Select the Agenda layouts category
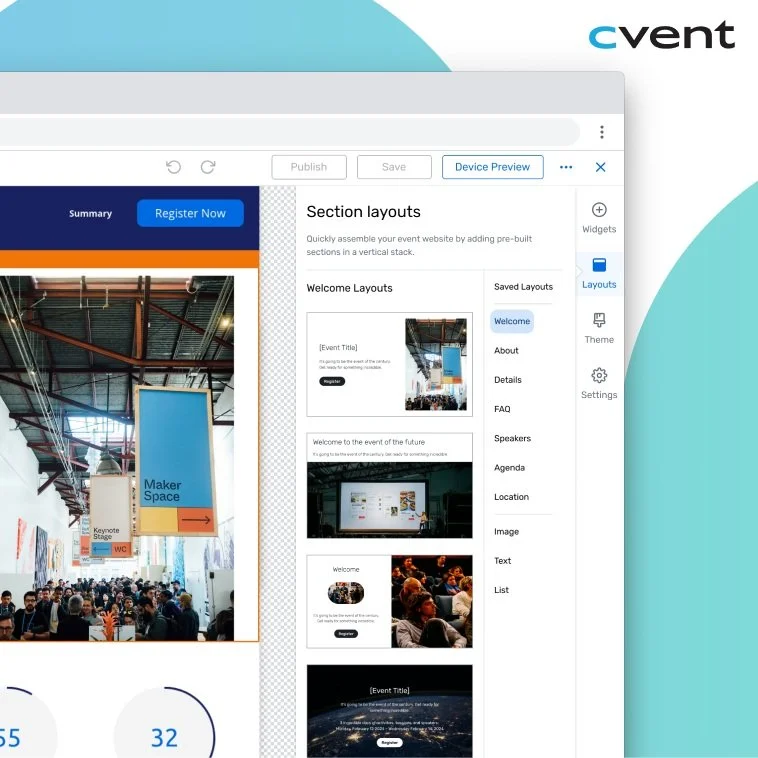The width and height of the screenshot is (758, 758). [x=509, y=468]
